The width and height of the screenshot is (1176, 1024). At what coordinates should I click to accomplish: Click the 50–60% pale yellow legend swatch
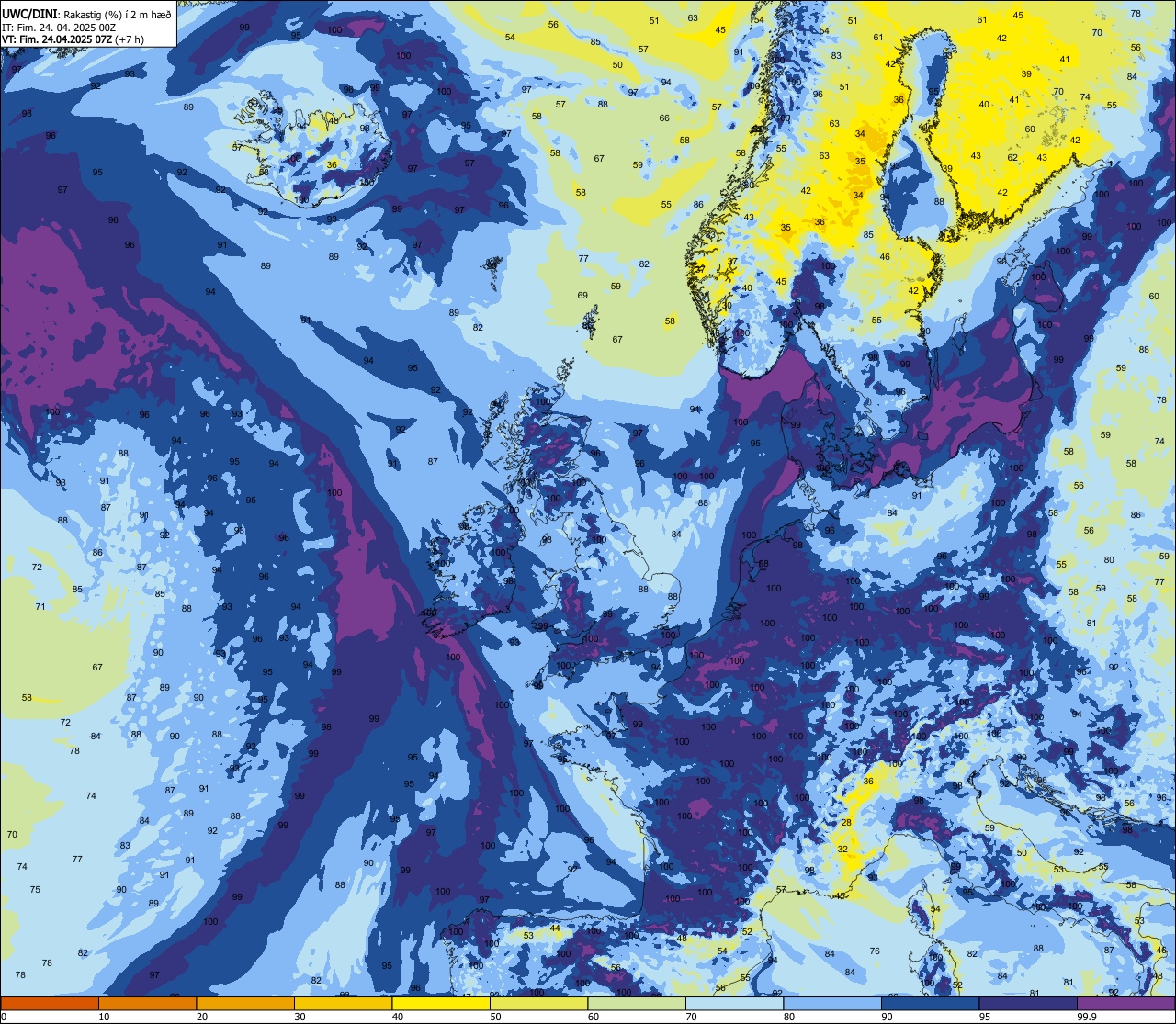538,1003
